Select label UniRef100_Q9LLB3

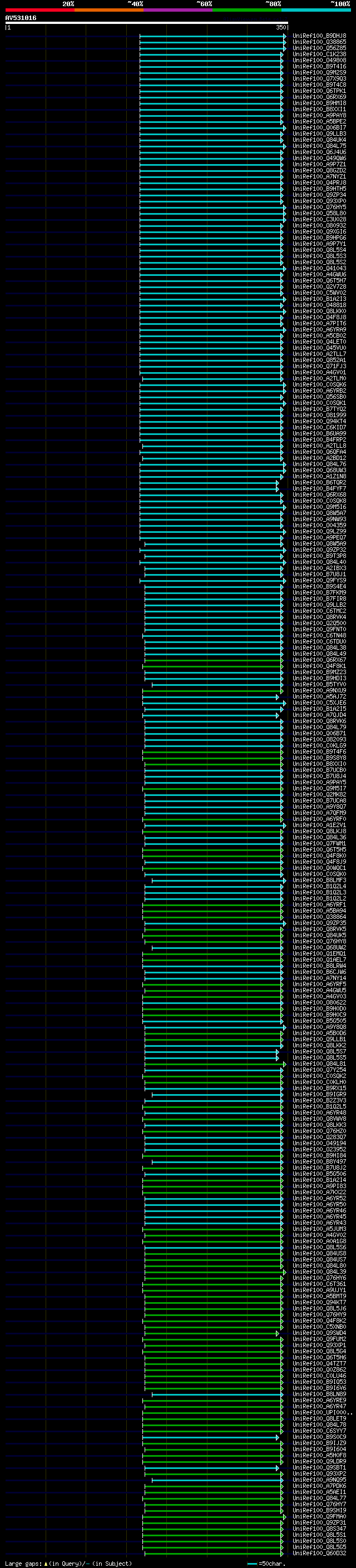tap(319, 134)
